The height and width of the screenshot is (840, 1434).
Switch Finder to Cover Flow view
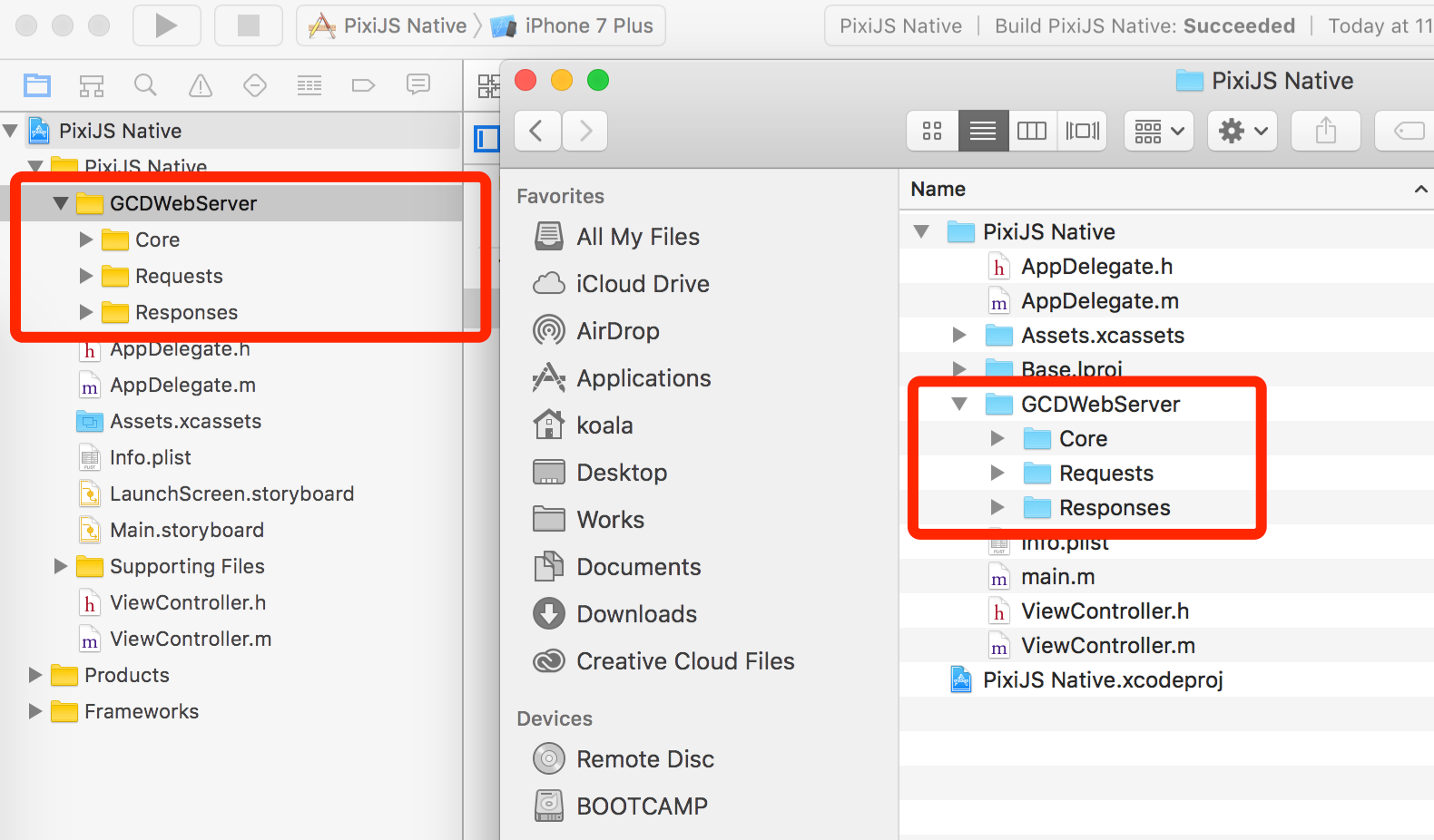[1082, 132]
